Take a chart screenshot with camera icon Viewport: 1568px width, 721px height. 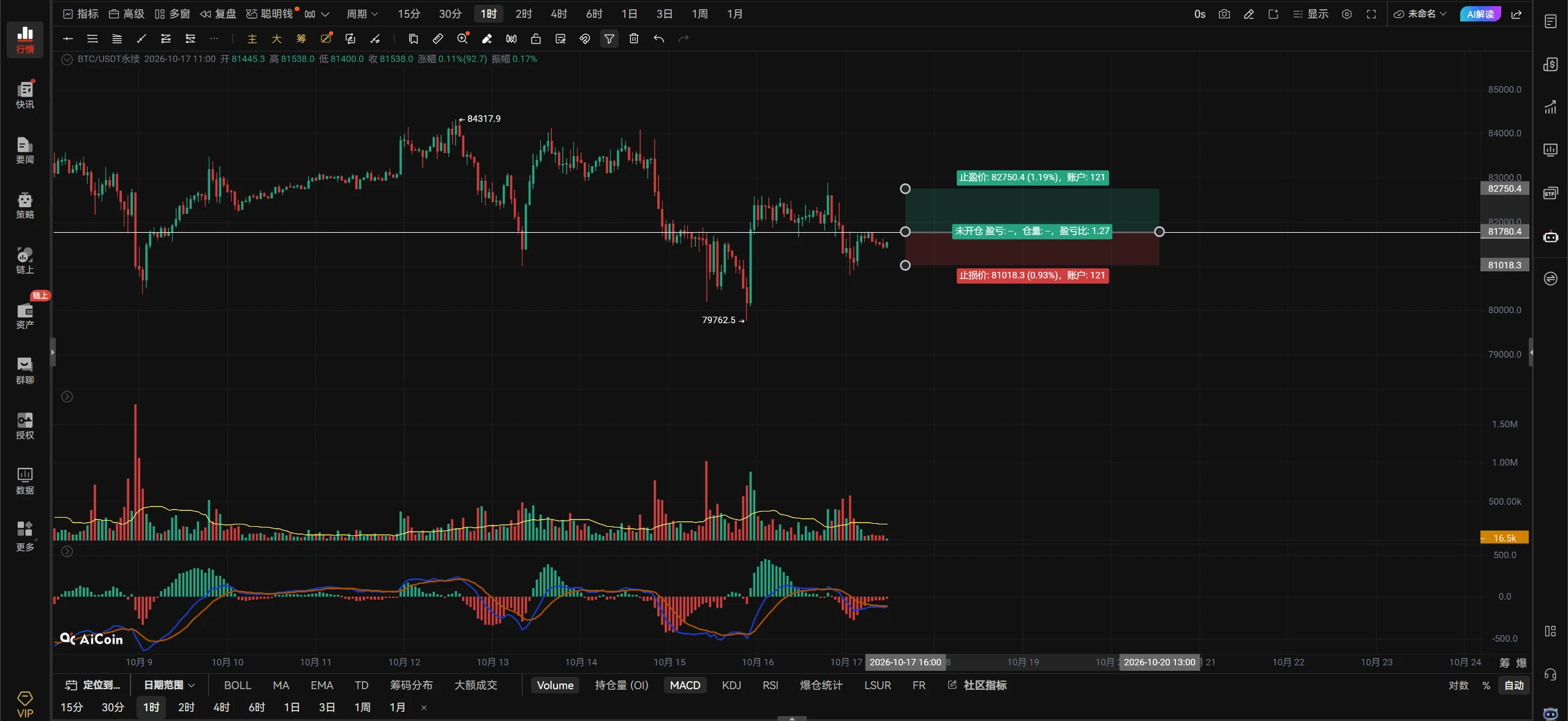[x=1224, y=14]
